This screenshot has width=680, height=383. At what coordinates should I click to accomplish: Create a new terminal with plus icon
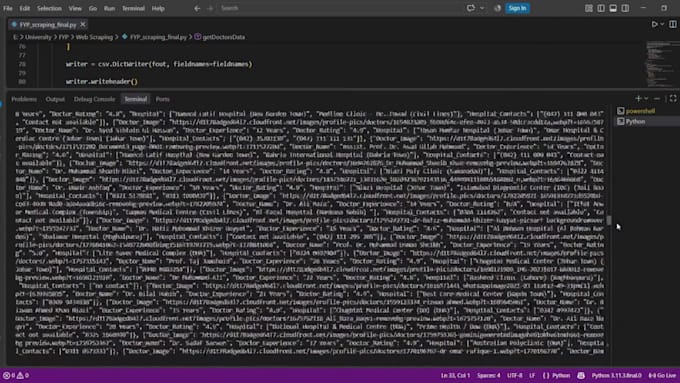pos(638,99)
